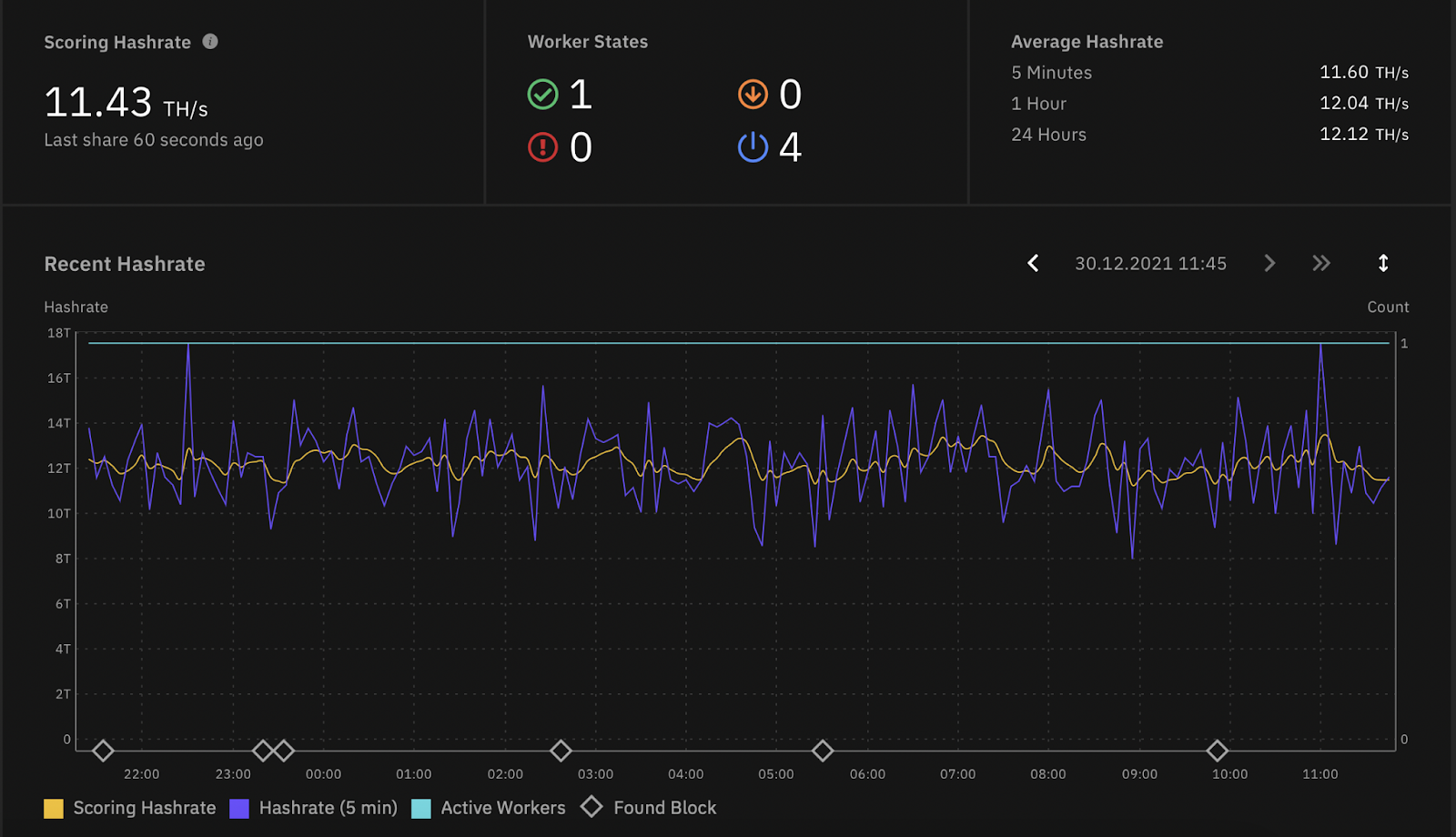Click the Scoring Hashrate card title
The width and height of the screenshot is (1456, 837).
pyautogui.click(x=117, y=43)
